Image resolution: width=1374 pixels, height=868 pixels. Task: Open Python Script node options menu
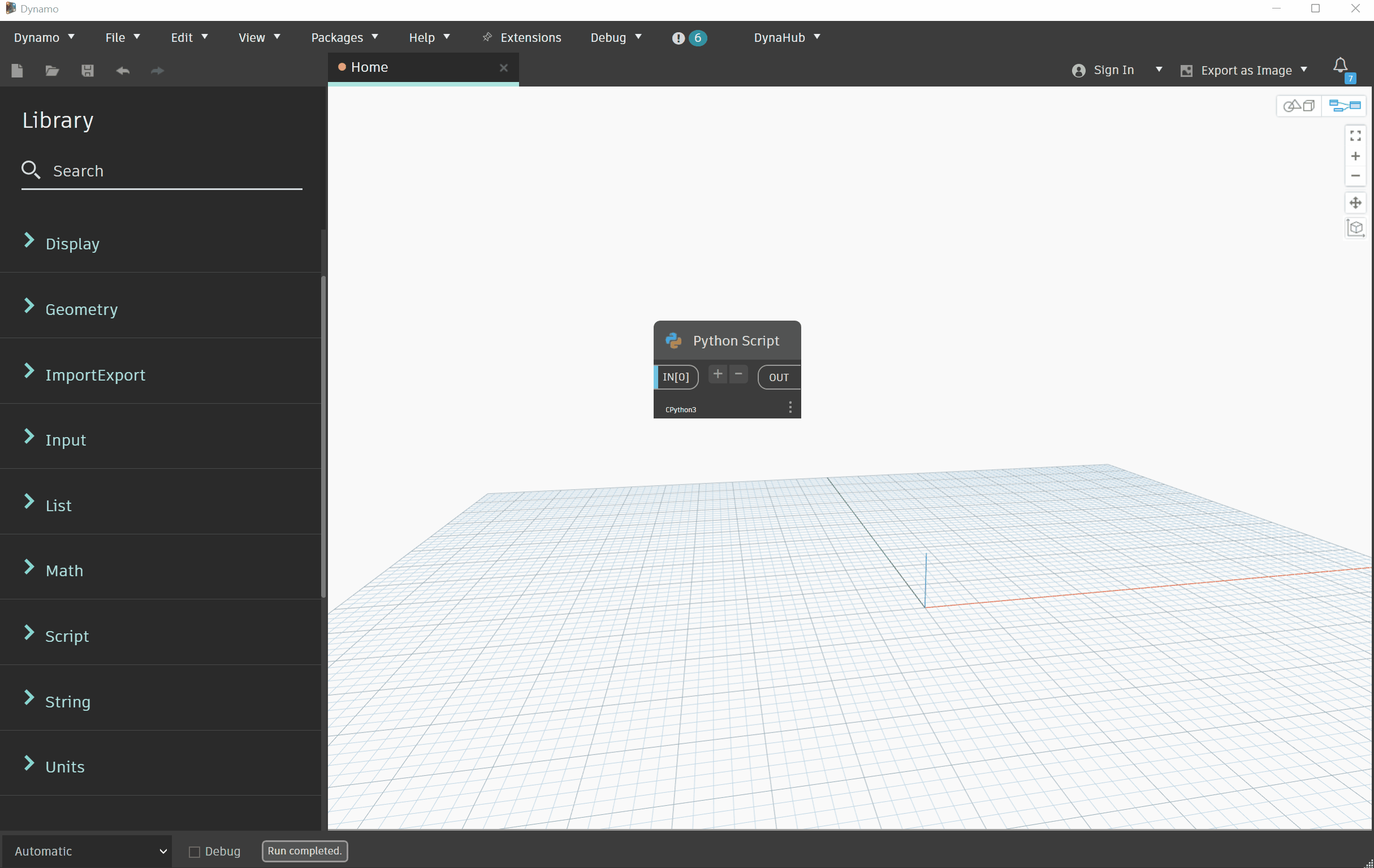coord(790,407)
